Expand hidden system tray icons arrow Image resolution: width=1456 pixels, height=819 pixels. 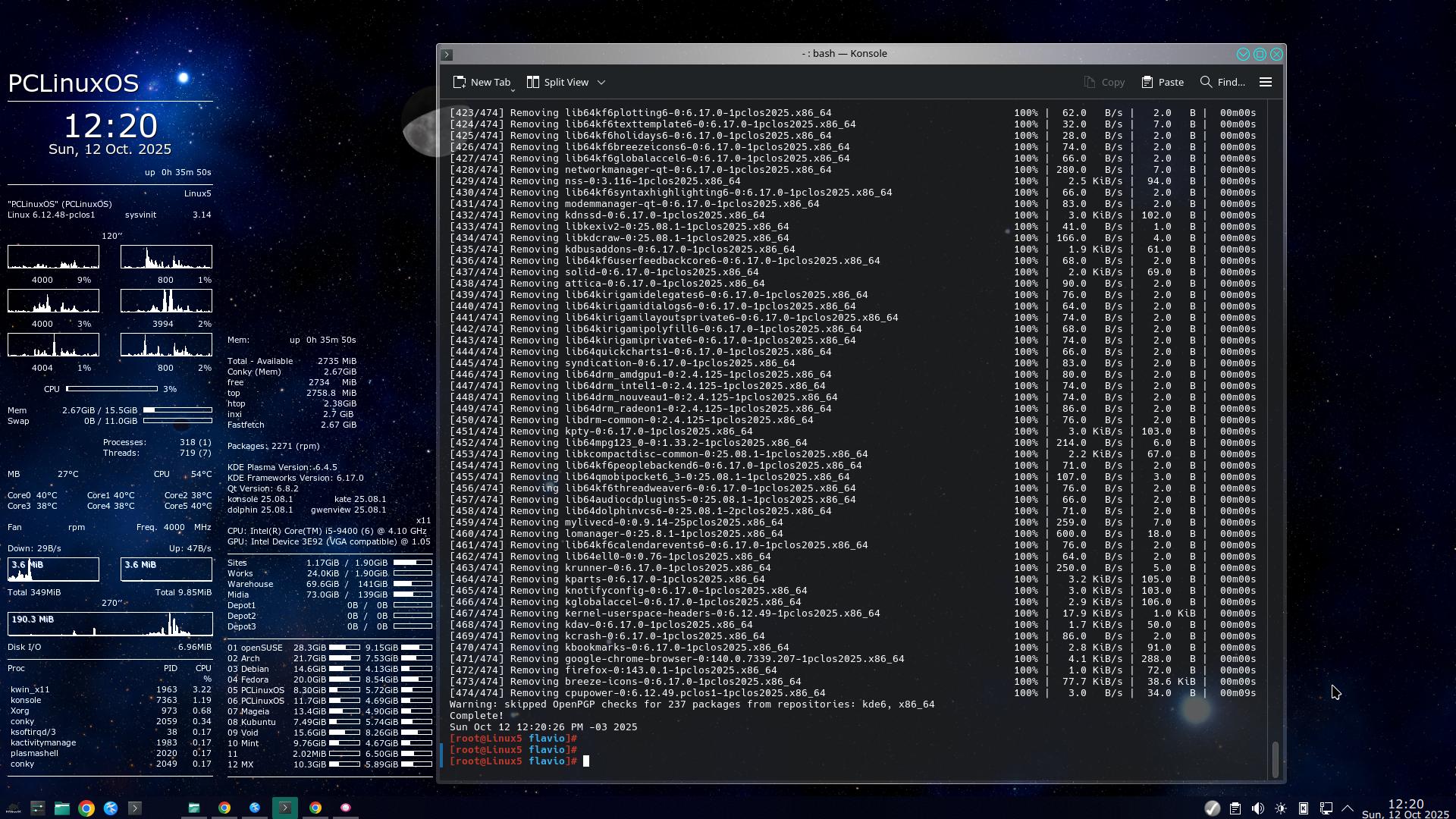click(1348, 808)
